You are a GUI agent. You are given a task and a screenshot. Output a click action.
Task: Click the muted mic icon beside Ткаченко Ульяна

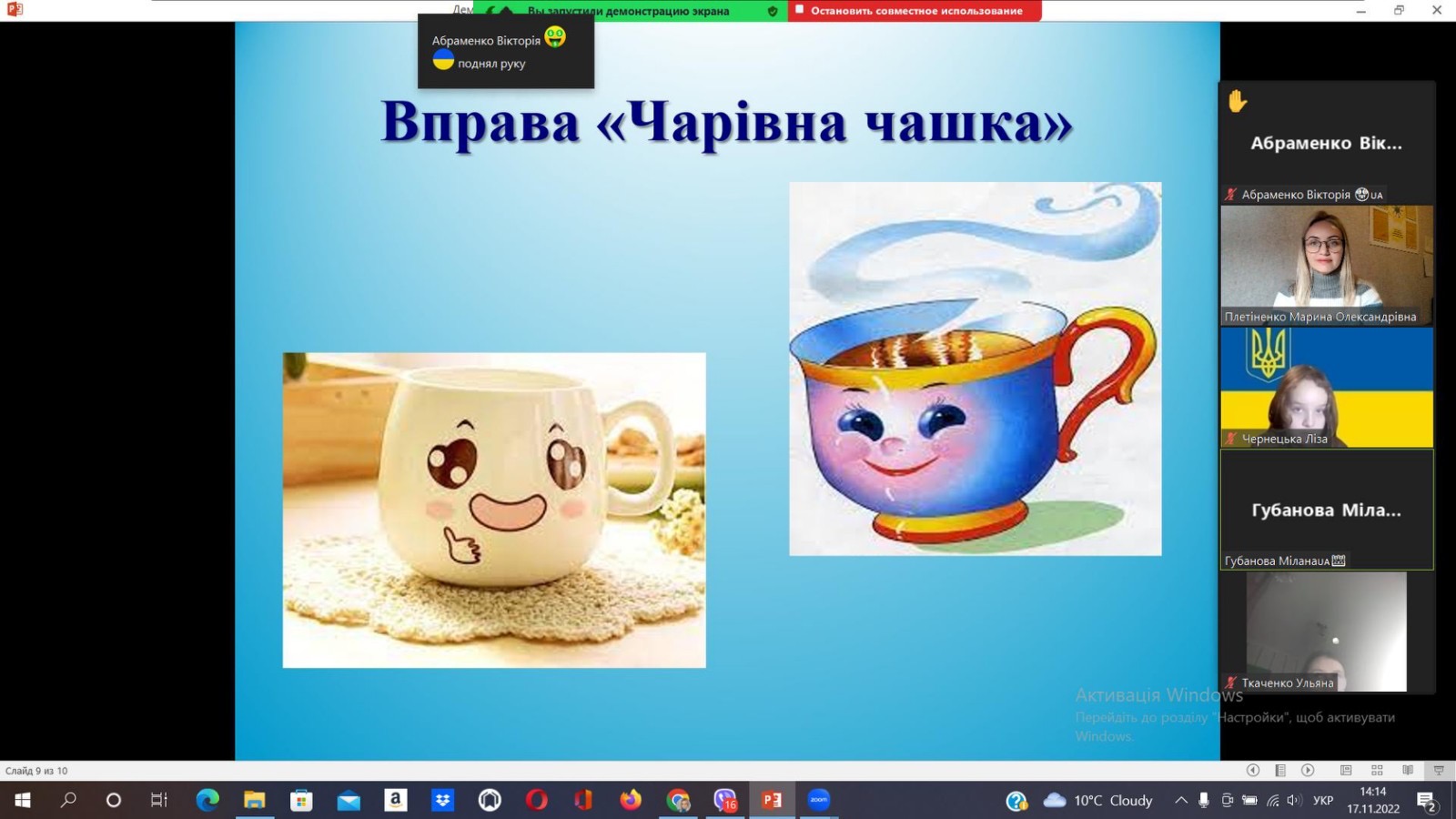coord(1231,682)
